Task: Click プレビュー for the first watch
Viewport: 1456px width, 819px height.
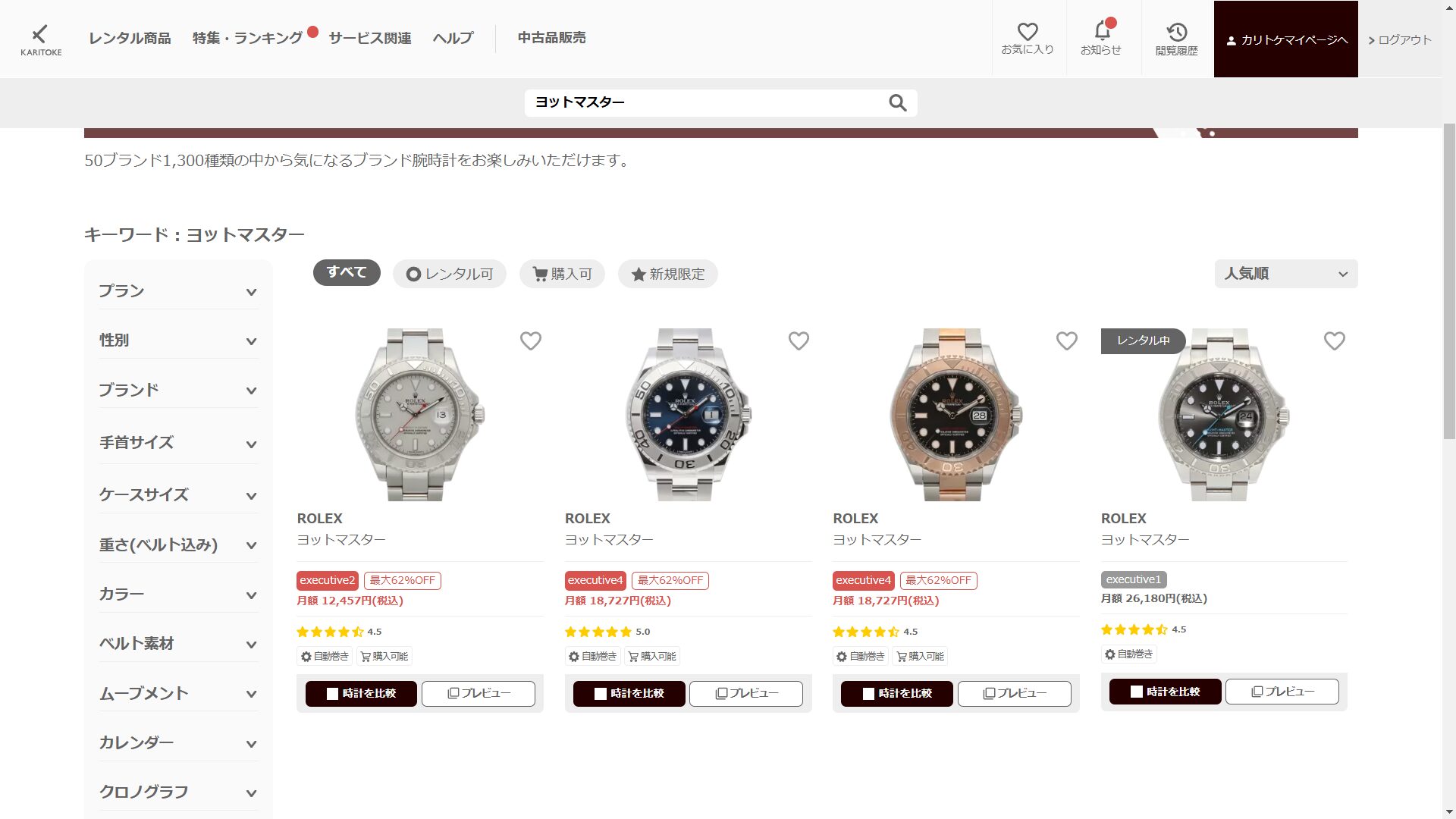Action: 479,693
